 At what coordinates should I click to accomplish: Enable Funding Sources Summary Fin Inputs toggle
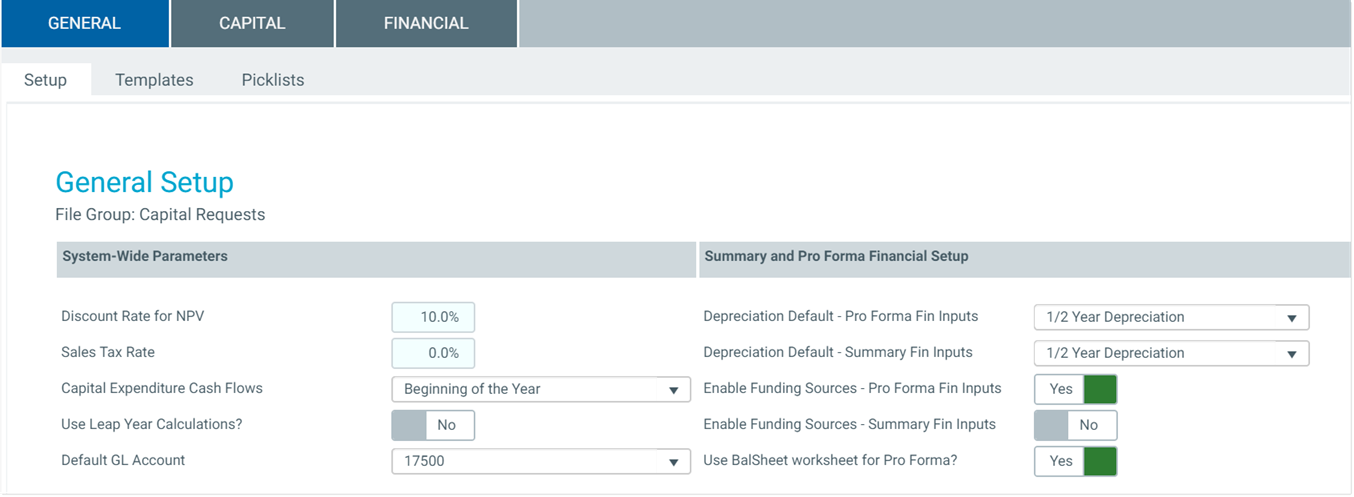1075,425
